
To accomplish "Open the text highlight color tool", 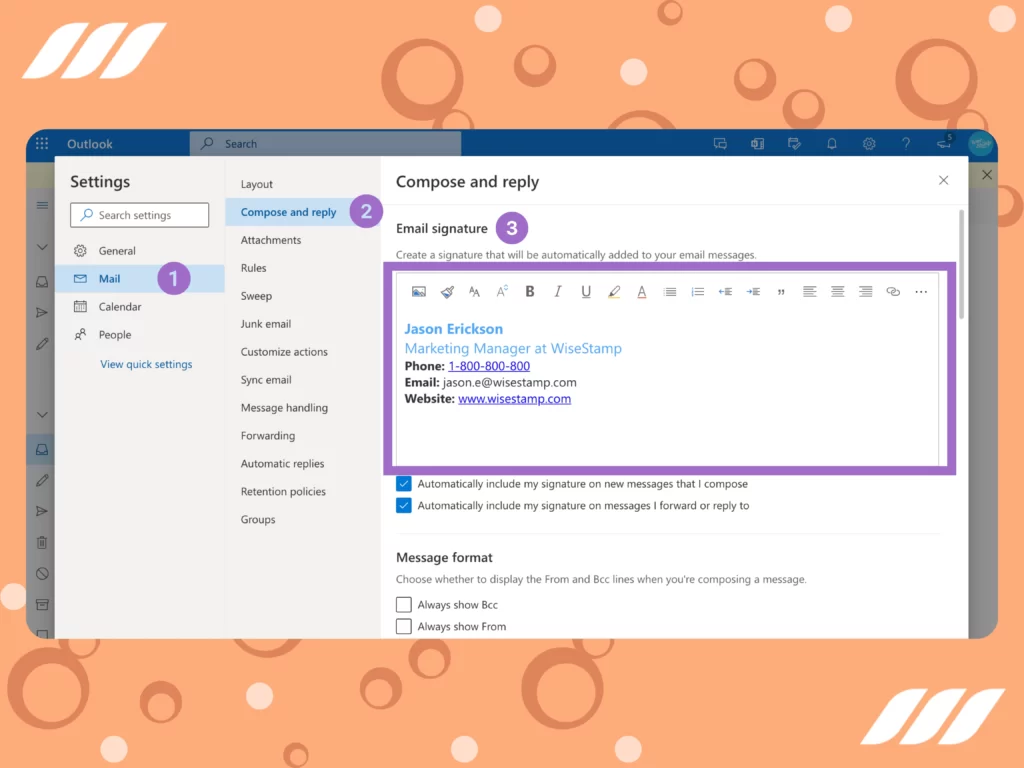I will click(614, 291).
